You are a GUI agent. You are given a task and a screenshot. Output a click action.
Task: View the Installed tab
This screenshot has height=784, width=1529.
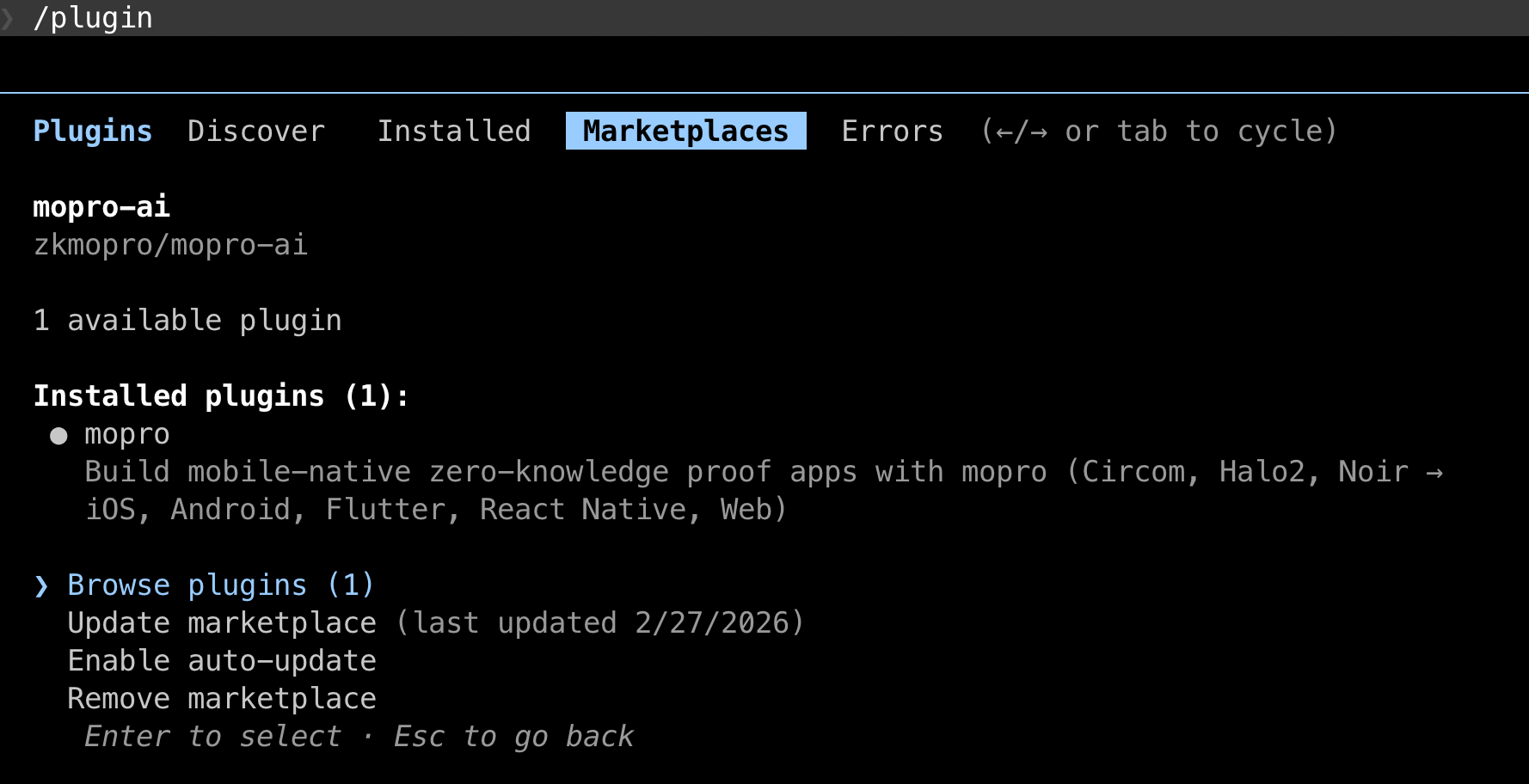(454, 131)
